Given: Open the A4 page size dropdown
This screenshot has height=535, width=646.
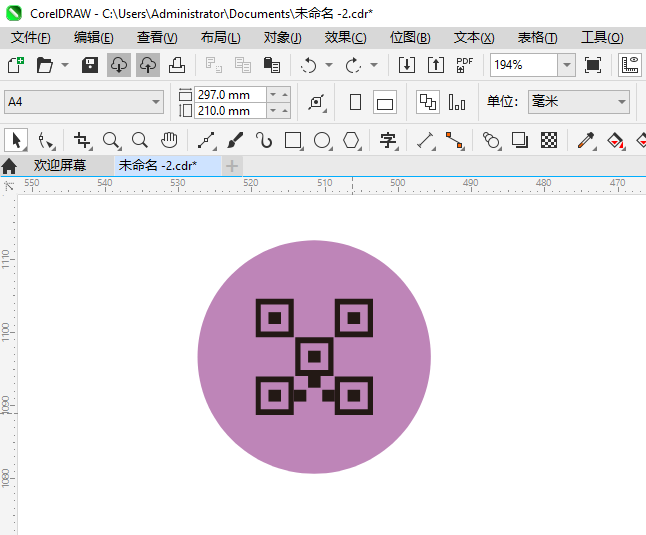Looking at the screenshot, I should click(x=84, y=102).
